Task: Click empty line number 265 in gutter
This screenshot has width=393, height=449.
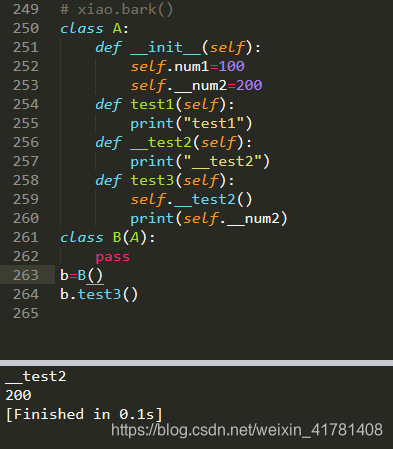Action: coord(26,313)
